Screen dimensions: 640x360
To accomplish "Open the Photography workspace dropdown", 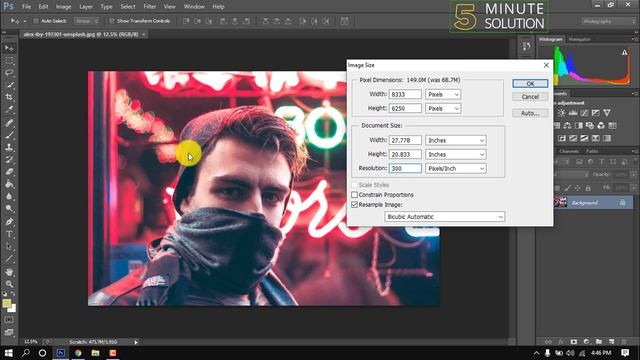I will (608, 21).
